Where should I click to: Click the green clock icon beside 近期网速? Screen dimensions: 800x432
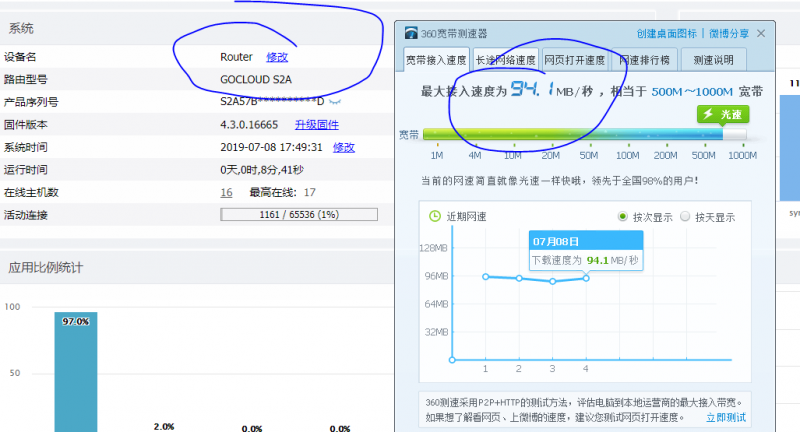pos(435,216)
